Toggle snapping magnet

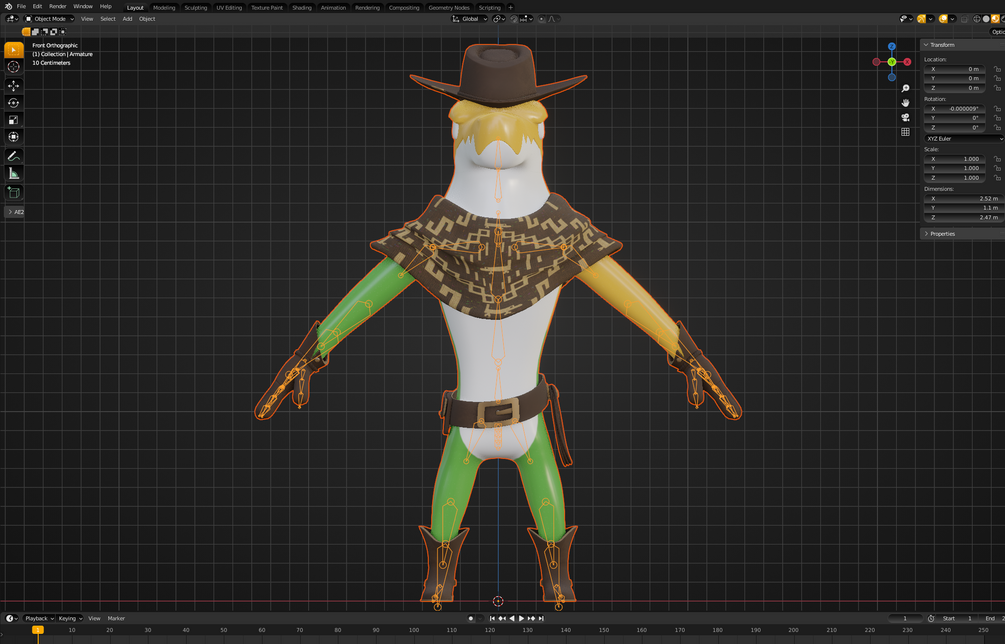tap(513, 19)
